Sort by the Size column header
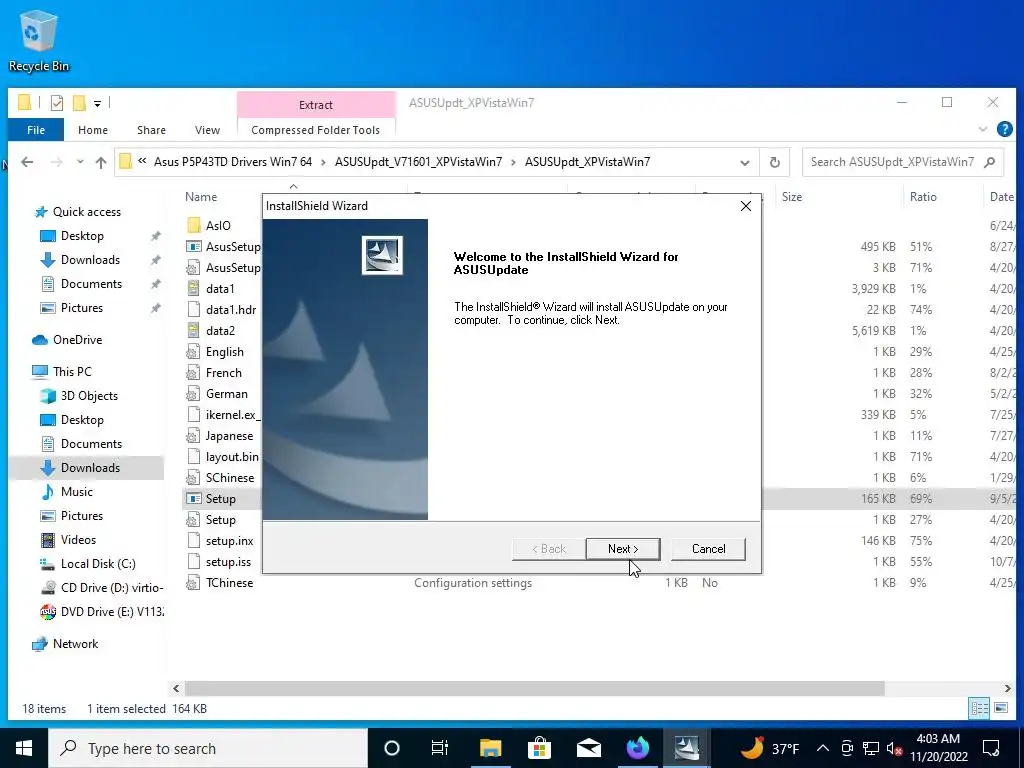Image resolution: width=1024 pixels, height=768 pixels. pyautogui.click(x=792, y=197)
